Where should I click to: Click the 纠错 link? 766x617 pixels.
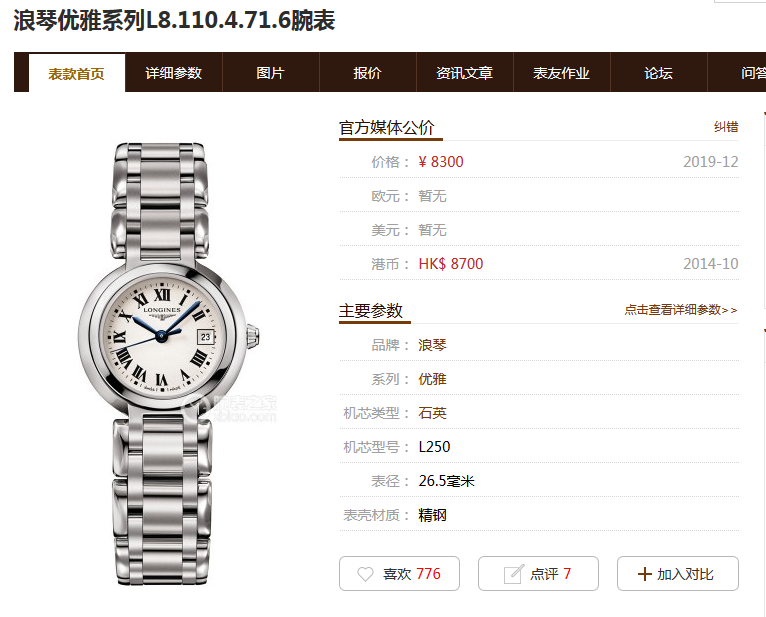[x=726, y=127]
